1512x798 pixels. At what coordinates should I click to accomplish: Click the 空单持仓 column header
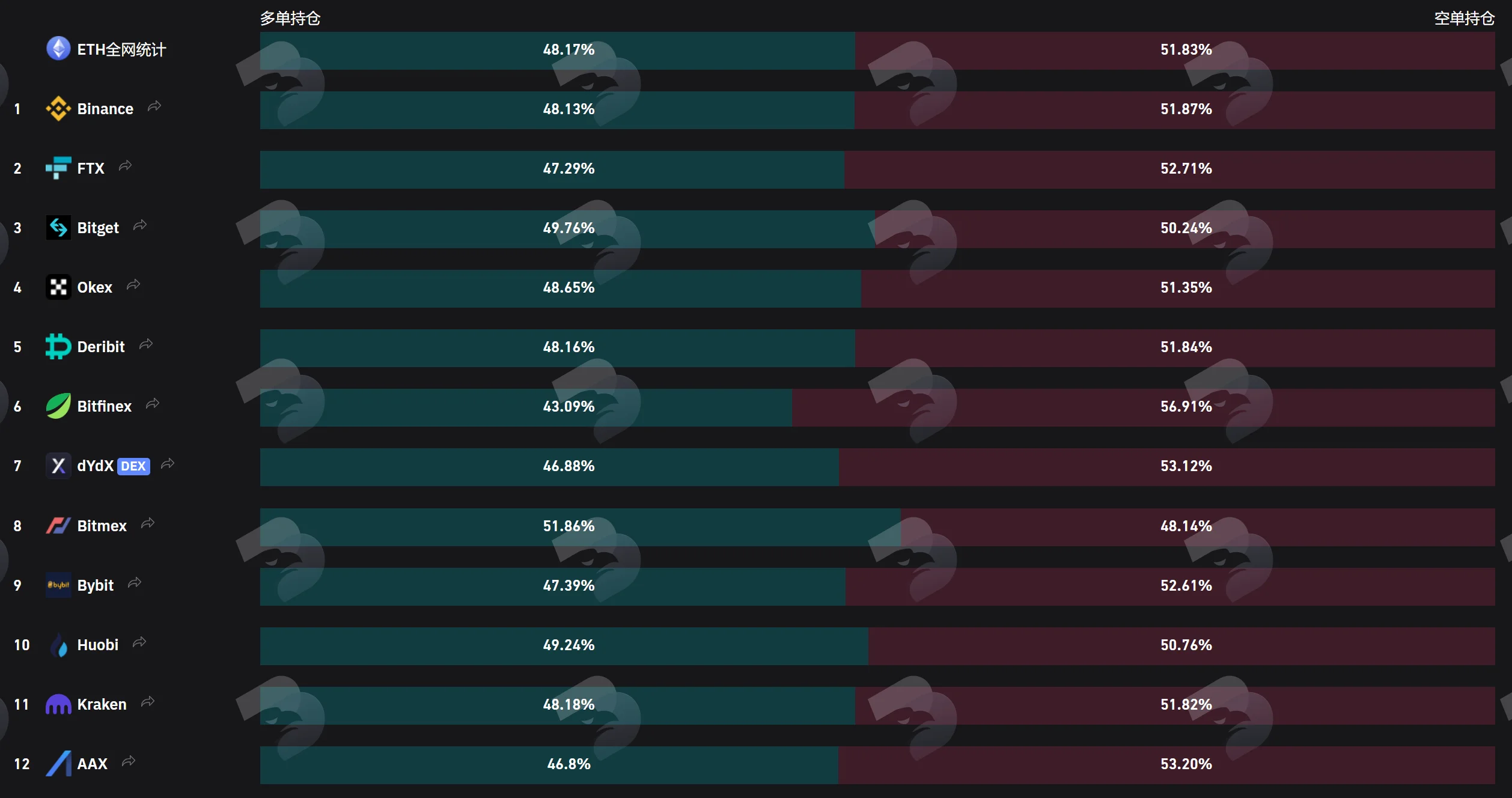tap(1464, 19)
